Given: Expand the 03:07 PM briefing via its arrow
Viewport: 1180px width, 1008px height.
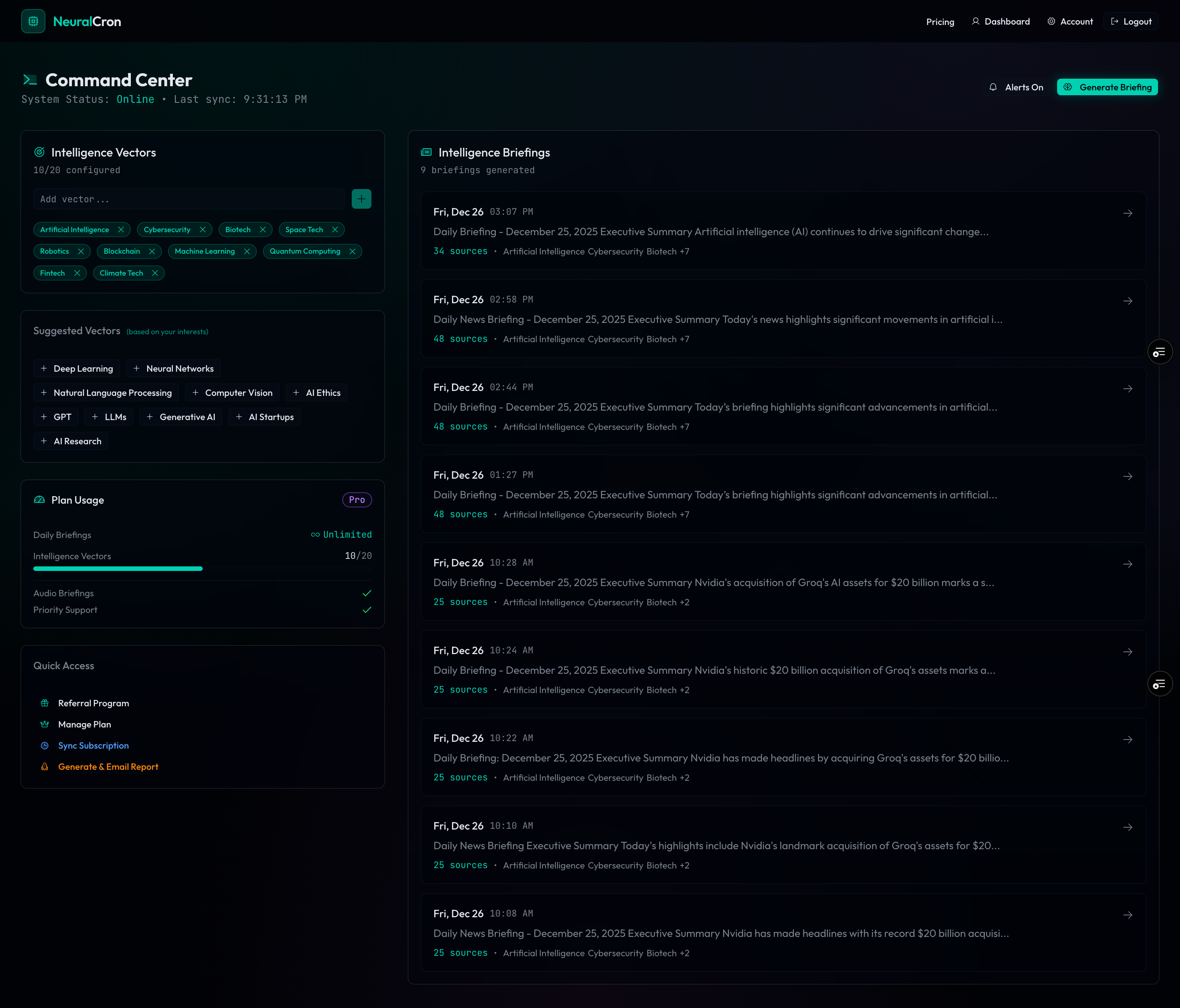Looking at the screenshot, I should 1128,214.
